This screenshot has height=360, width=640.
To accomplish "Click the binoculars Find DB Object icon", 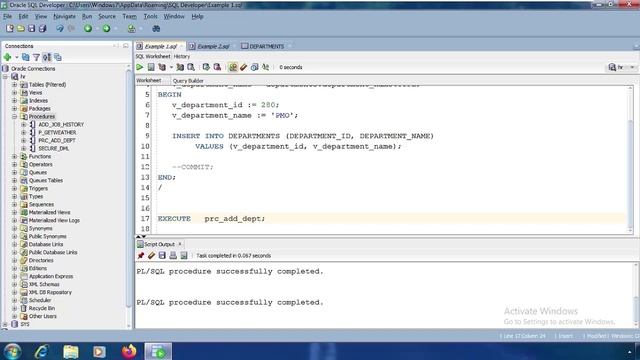I will 156,29.
